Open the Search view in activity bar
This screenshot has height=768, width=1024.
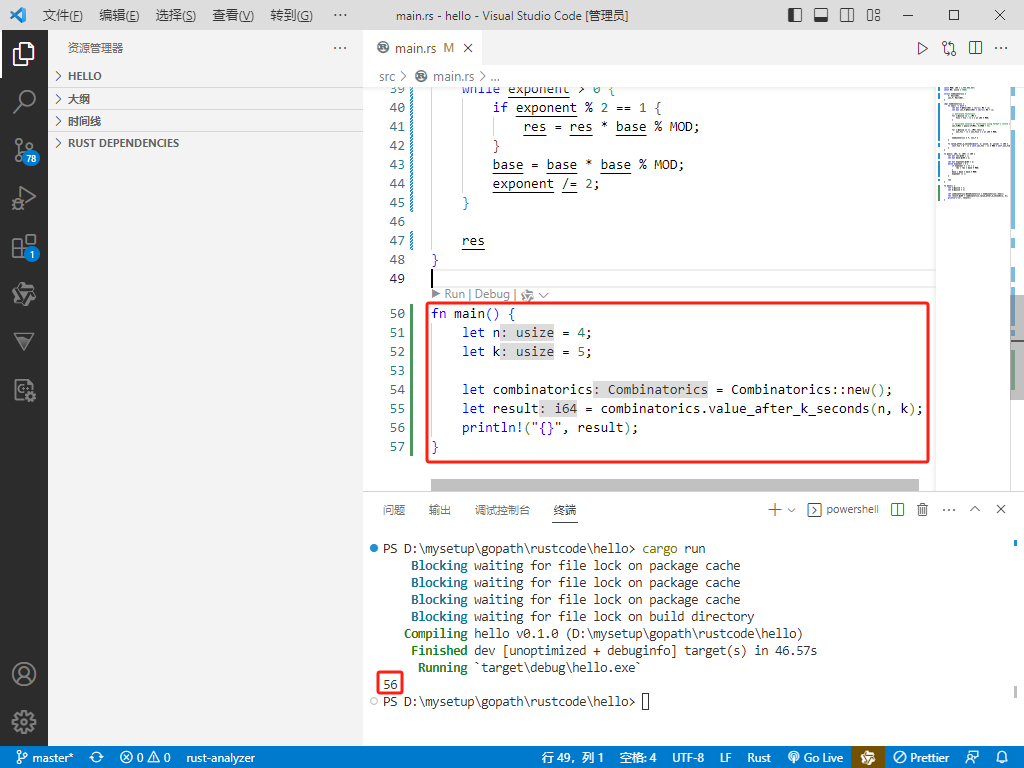pyautogui.click(x=24, y=102)
